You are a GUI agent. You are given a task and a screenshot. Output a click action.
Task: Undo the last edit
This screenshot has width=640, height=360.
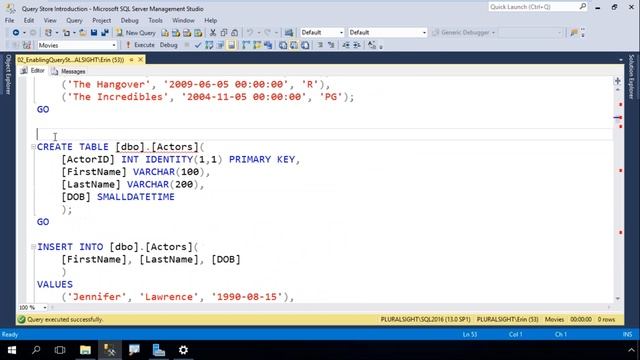[250, 32]
